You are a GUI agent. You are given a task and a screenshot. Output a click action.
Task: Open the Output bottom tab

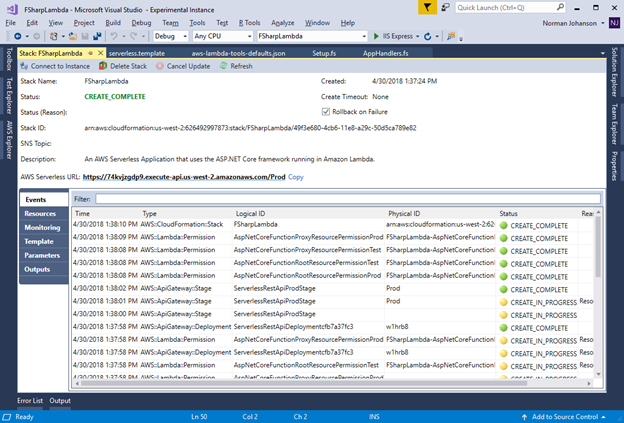(60, 401)
